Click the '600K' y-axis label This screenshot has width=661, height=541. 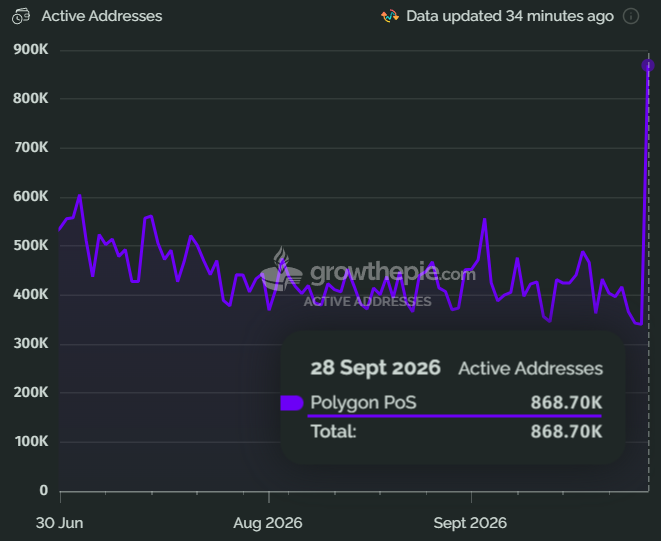coord(31,196)
